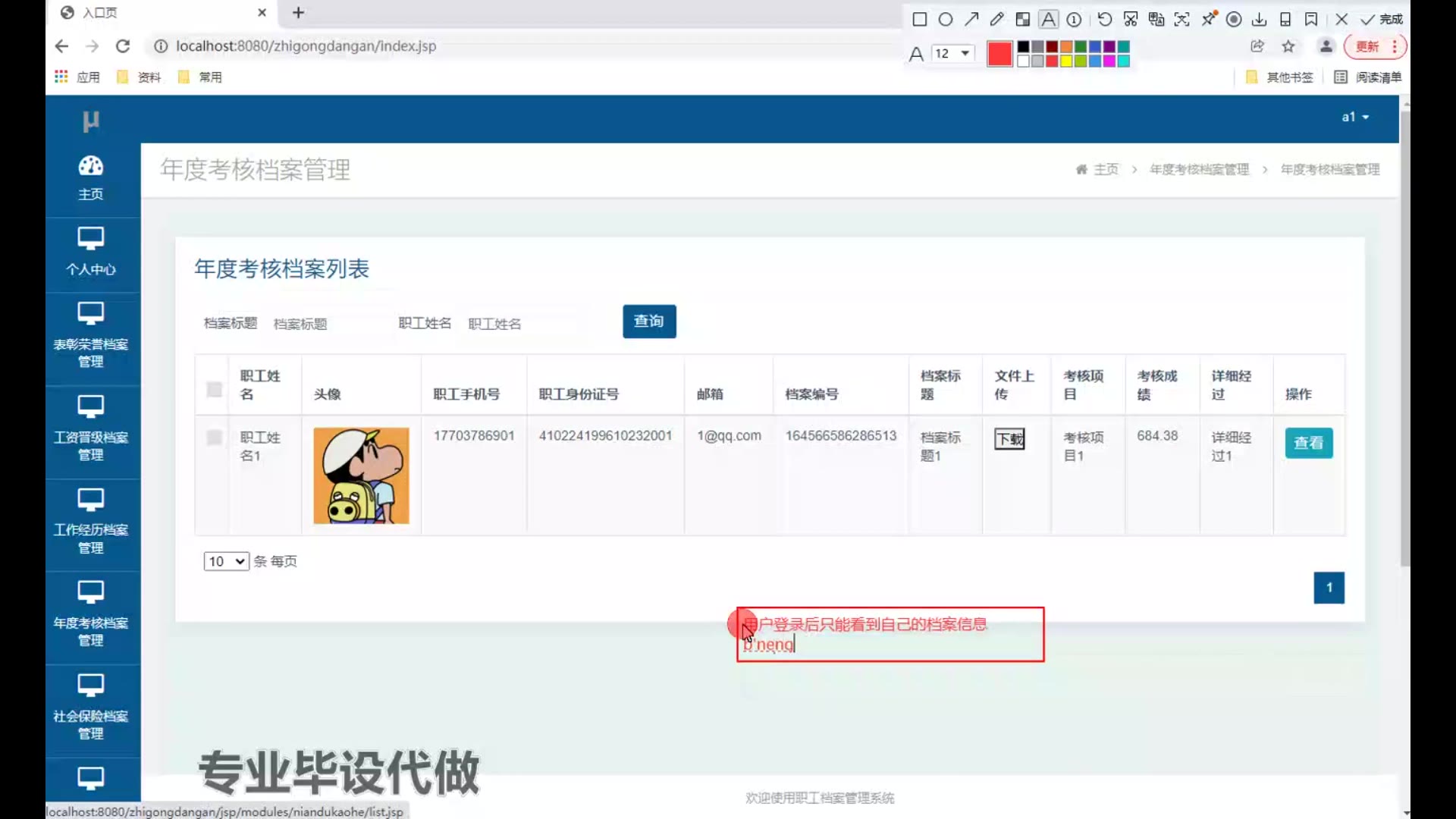1456x819 pixels.
Task: Click the download screenshot icon
Action: coord(1260,19)
